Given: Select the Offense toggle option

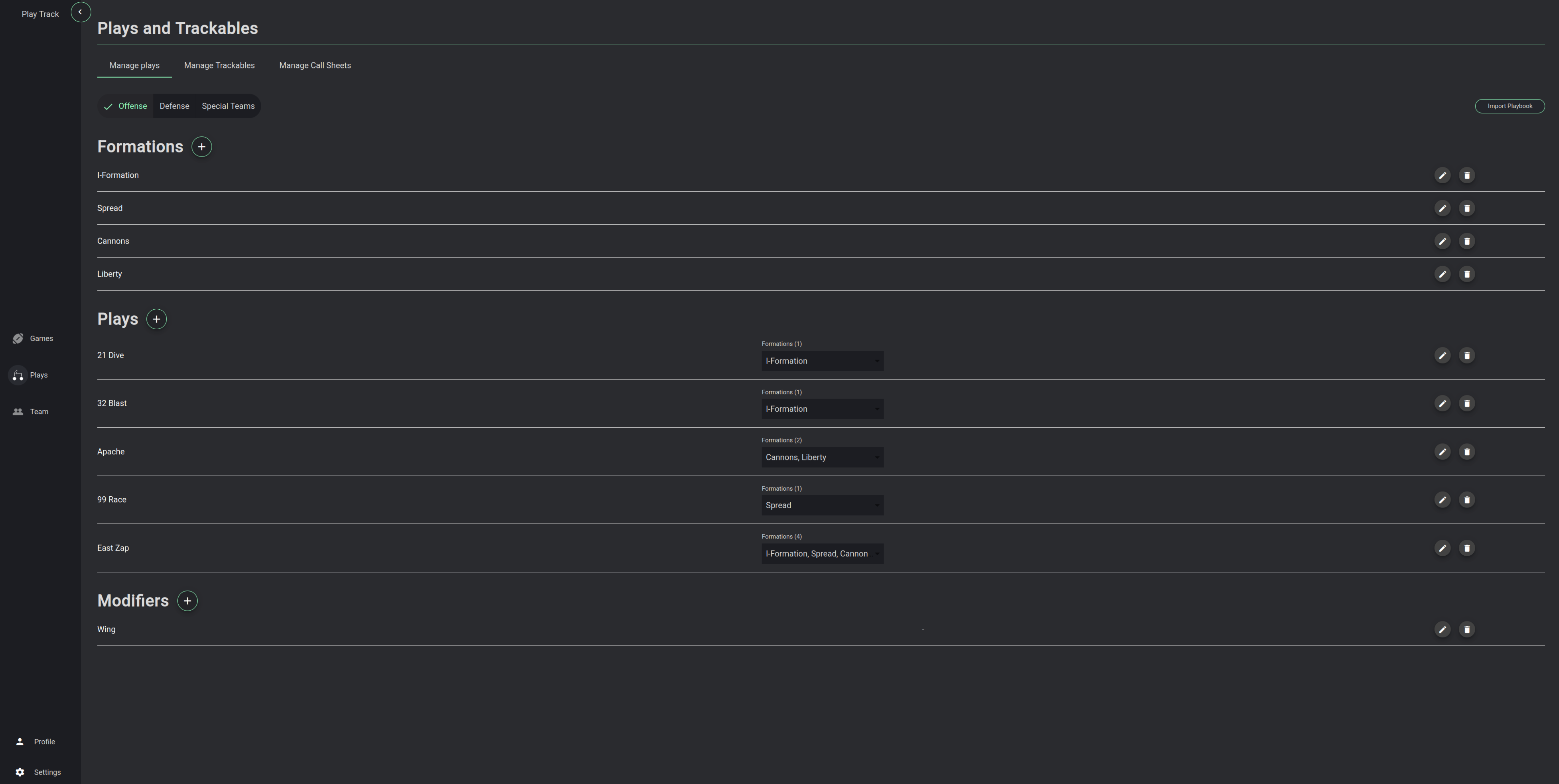Looking at the screenshot, I should click(125, 106).
